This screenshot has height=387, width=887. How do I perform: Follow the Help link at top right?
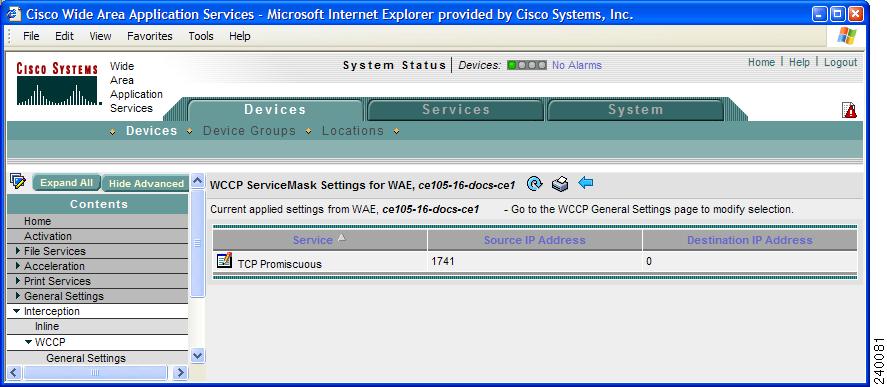[799, 62]
